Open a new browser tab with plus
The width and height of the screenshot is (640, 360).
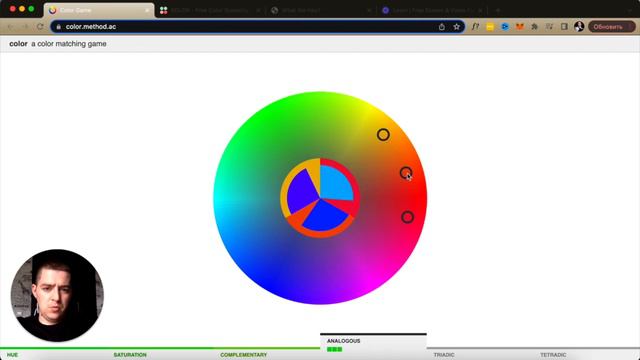(x=498, y=10)
